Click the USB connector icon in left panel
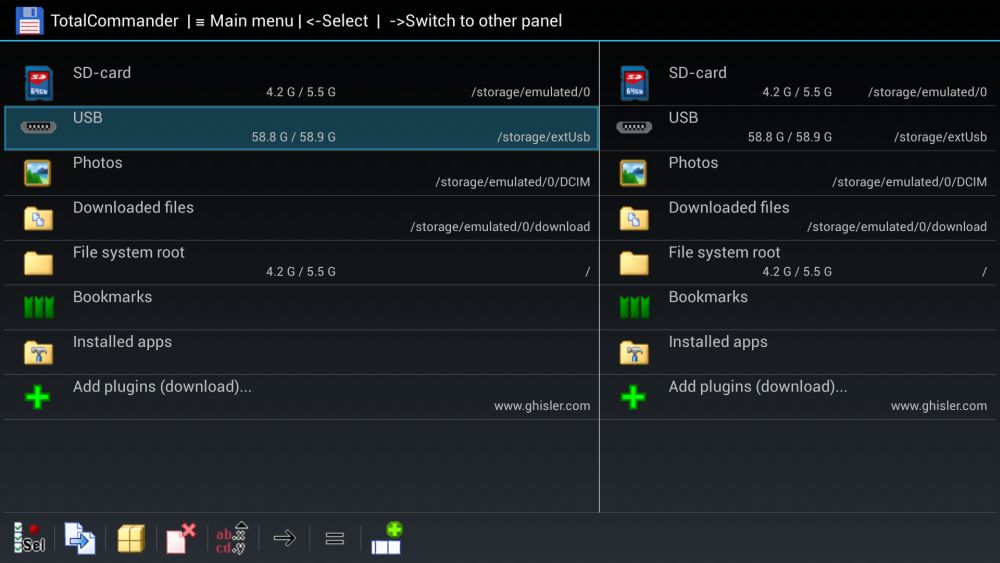 pos(38,127)
